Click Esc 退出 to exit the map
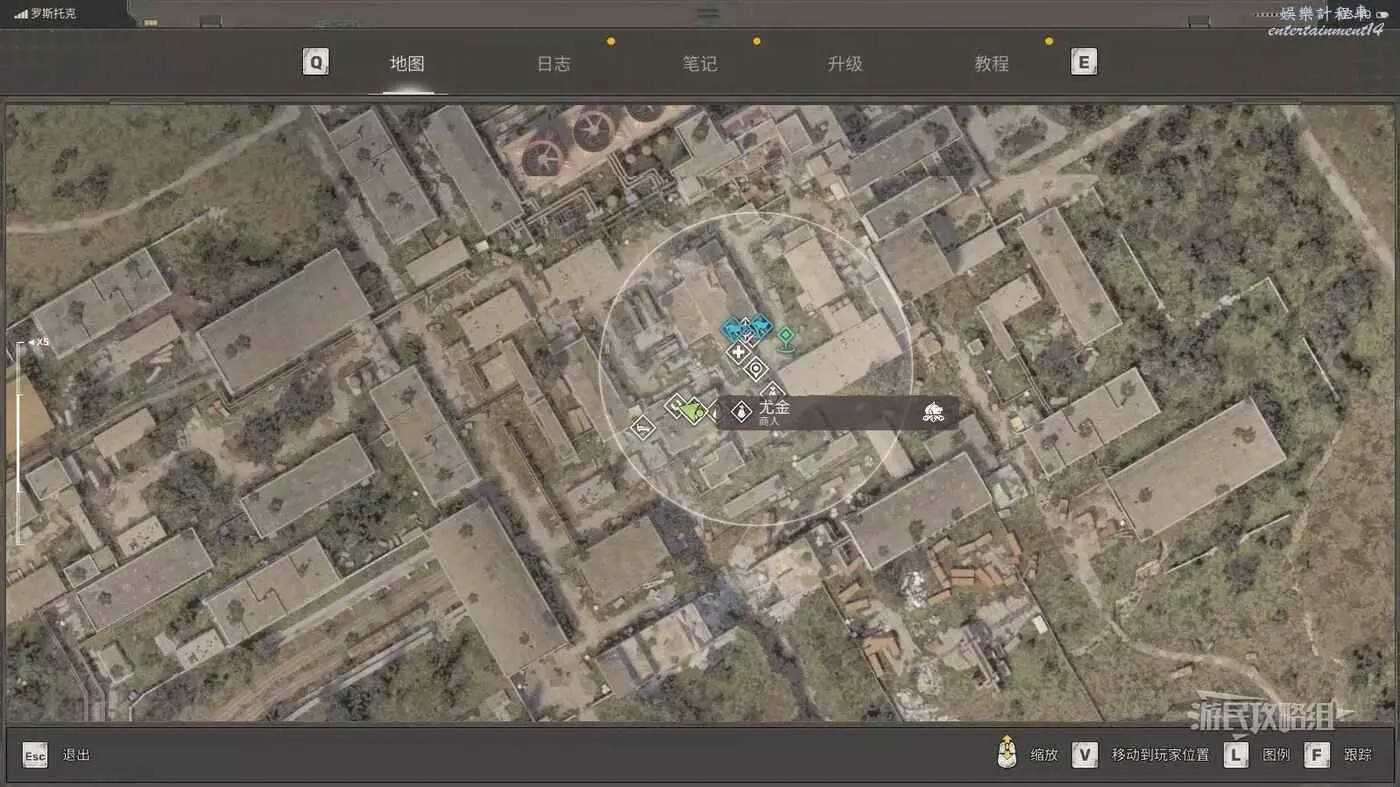Viewport: 1400px width, 787px height. (35, 755)
